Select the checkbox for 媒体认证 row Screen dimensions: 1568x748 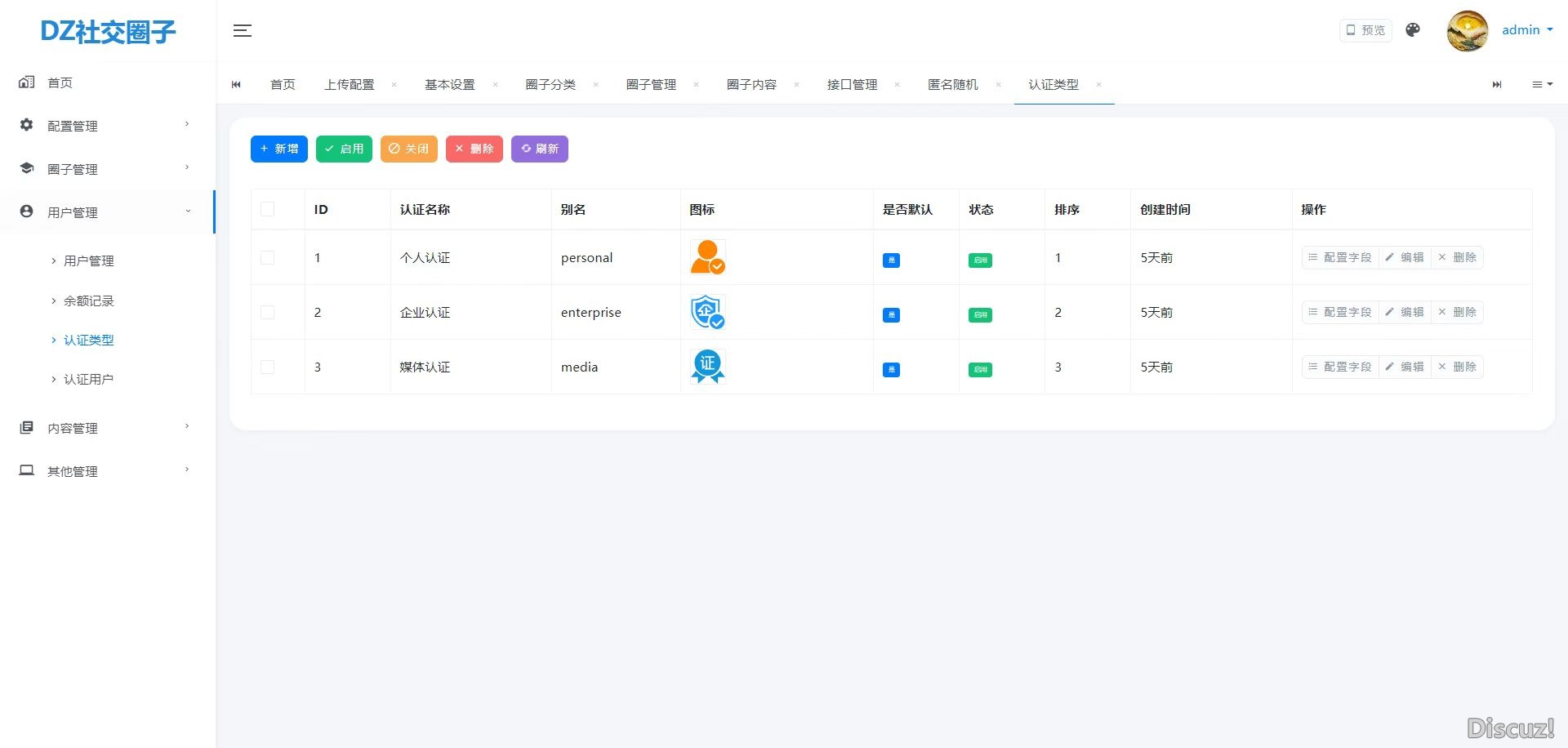[267, 367]
